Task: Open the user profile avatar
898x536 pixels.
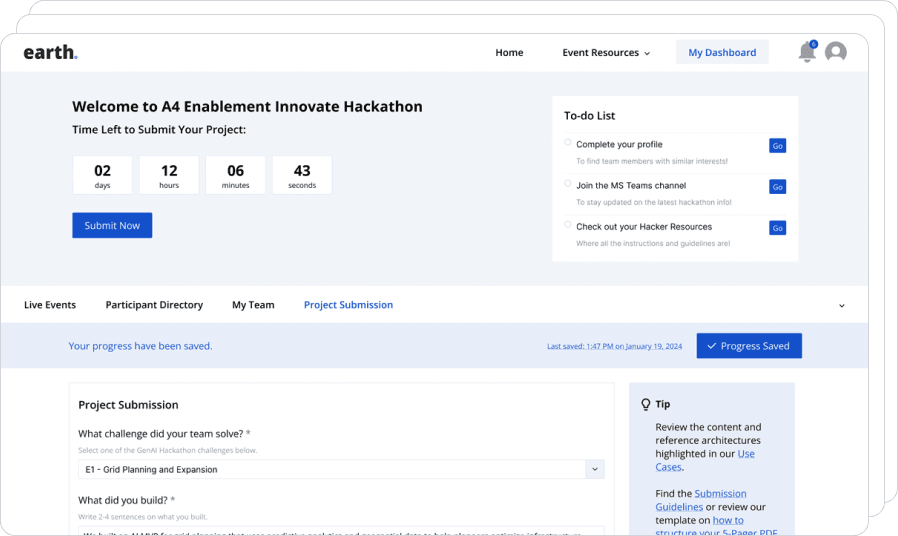Action: tap(836, 52)
